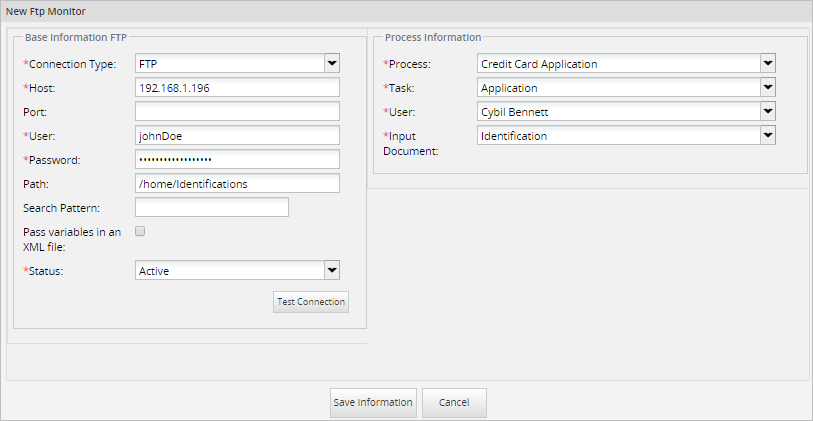813x421 pixels.
Task: Click the New Ftp Monitor title bar
Action: coord(406,11)
